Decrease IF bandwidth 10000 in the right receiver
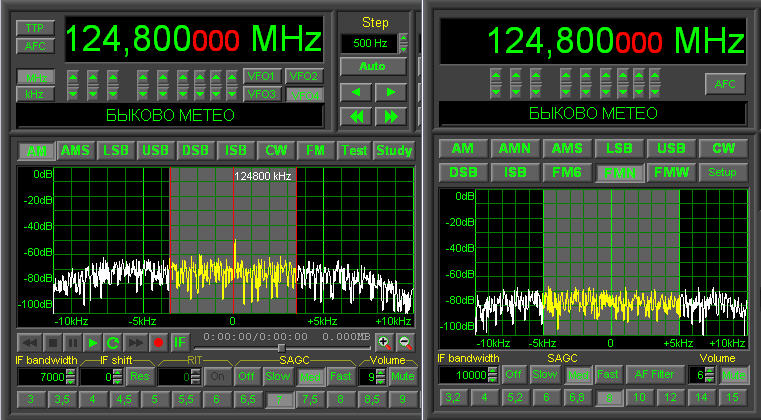 (x=492, y=379)
